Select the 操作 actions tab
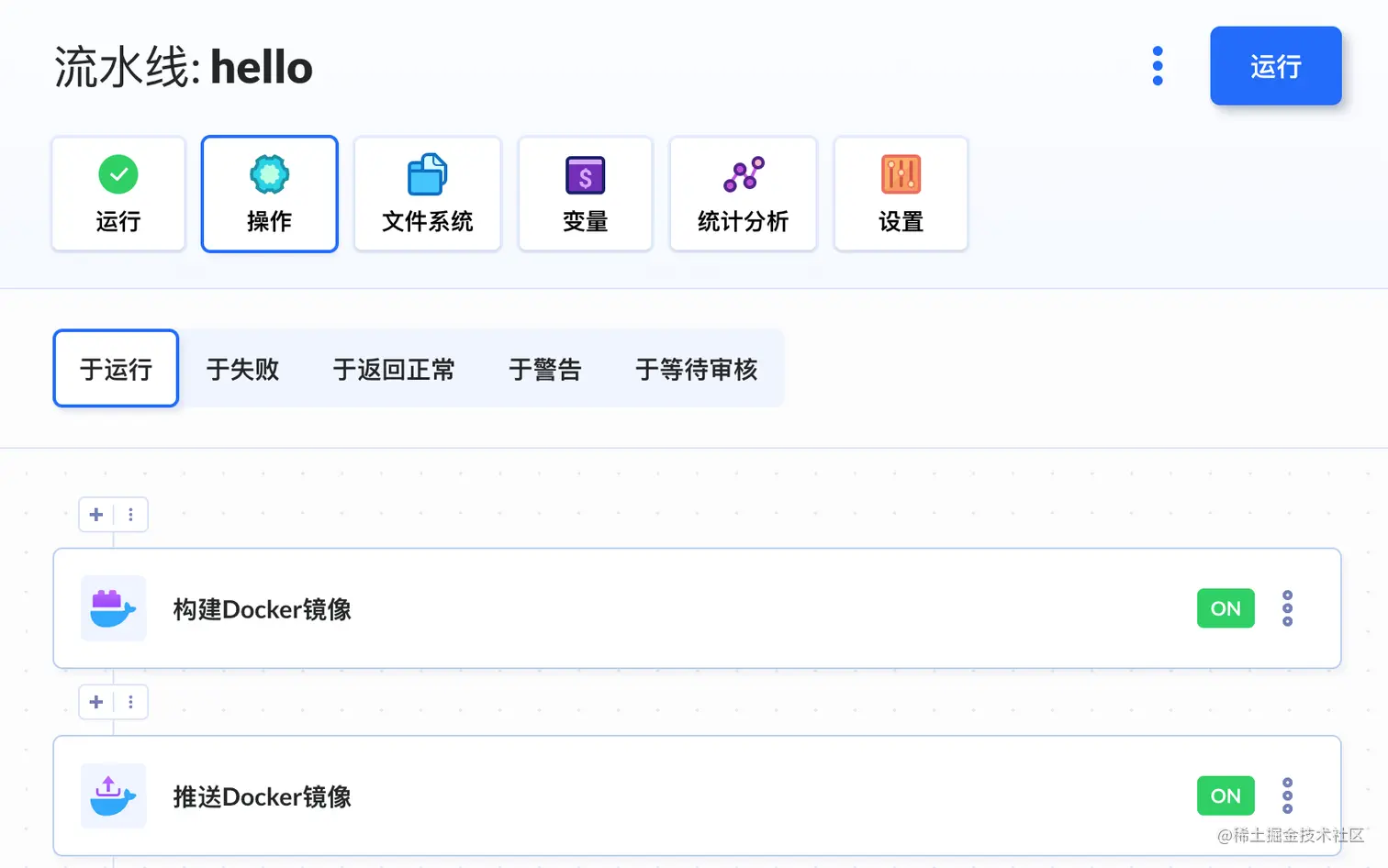1388x868 pixels. click(x=269, y=194)
